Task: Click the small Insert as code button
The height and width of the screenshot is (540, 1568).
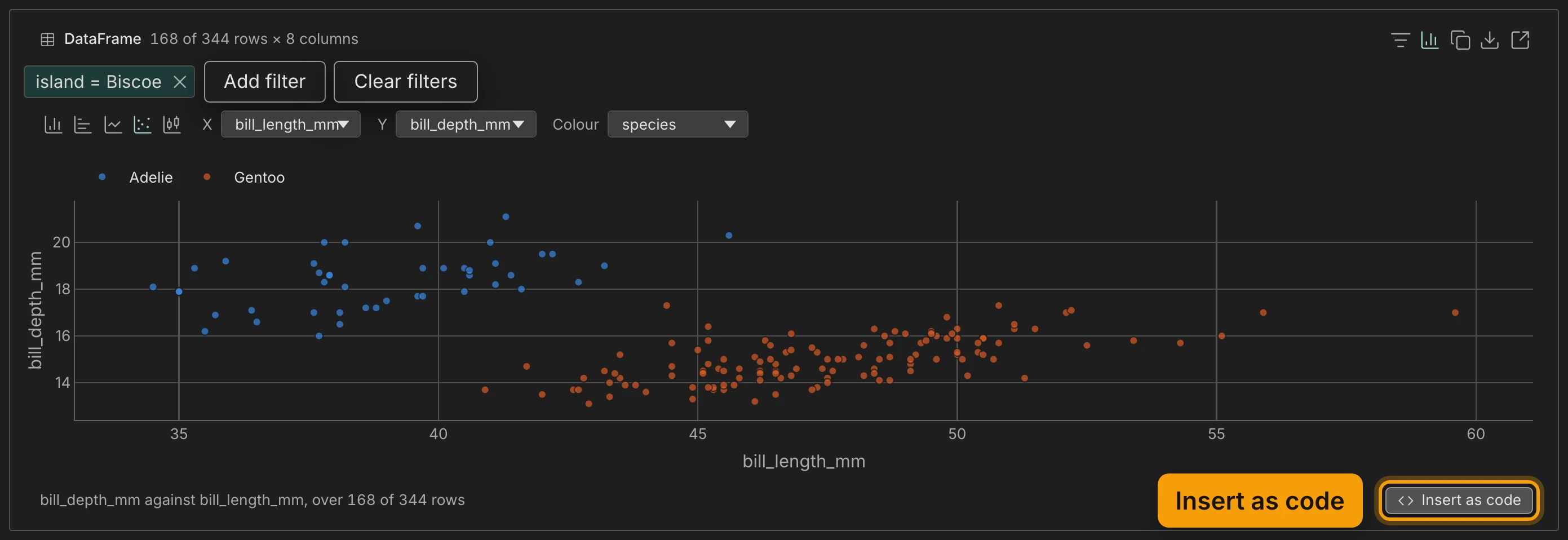Action: point(1459,501)
